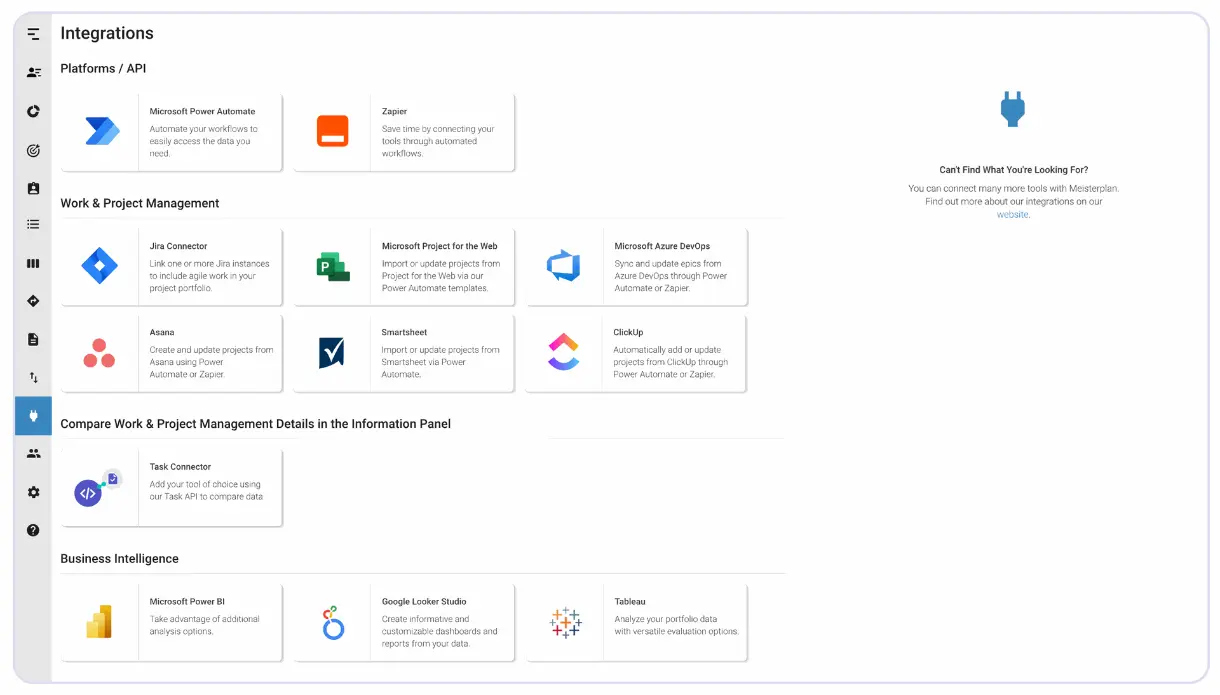Expand the sidebar hamburger menu
The height and width of the screenshot is (695, 1220).
[x=33, y=34]
